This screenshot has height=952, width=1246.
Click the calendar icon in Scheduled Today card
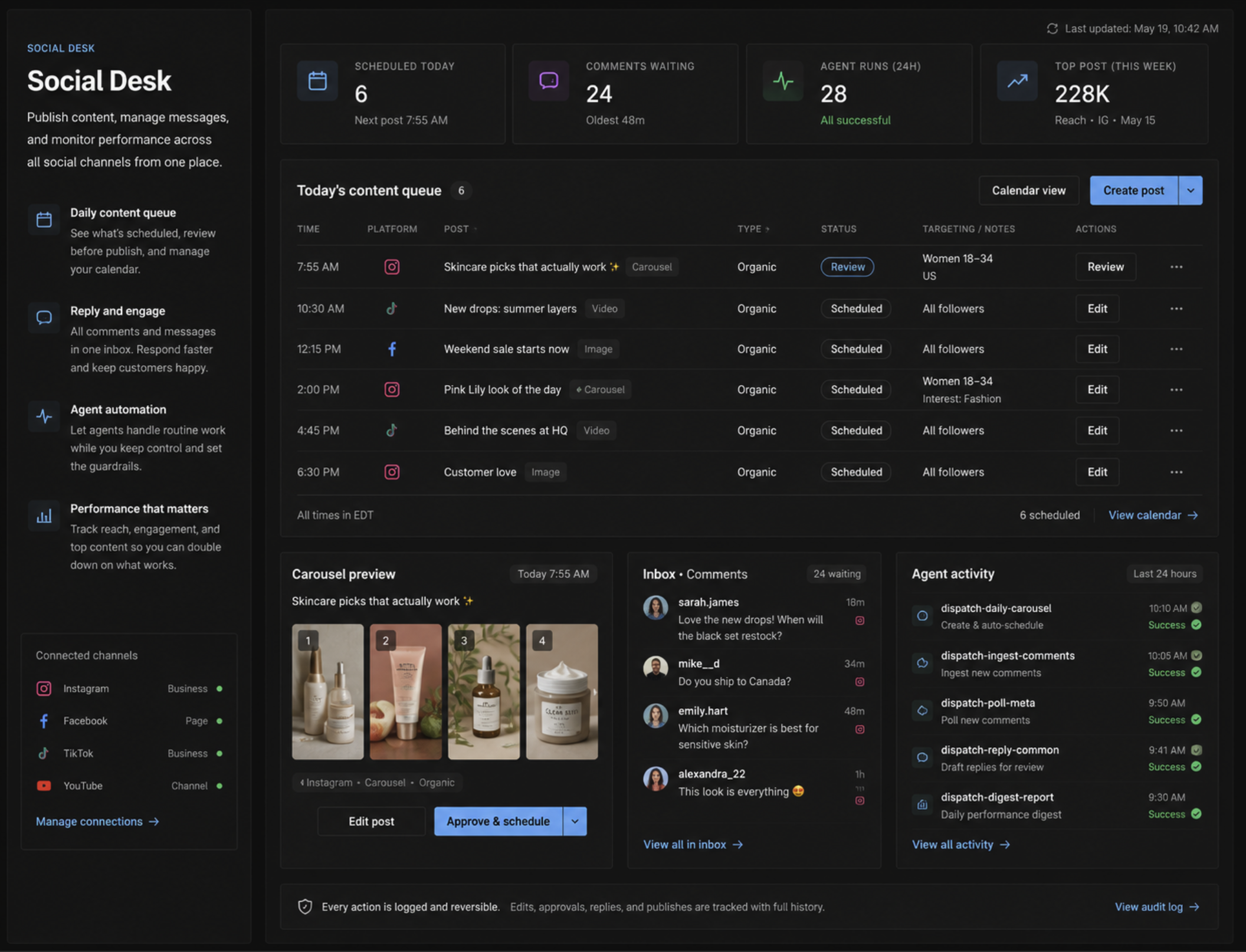(317, 81)
